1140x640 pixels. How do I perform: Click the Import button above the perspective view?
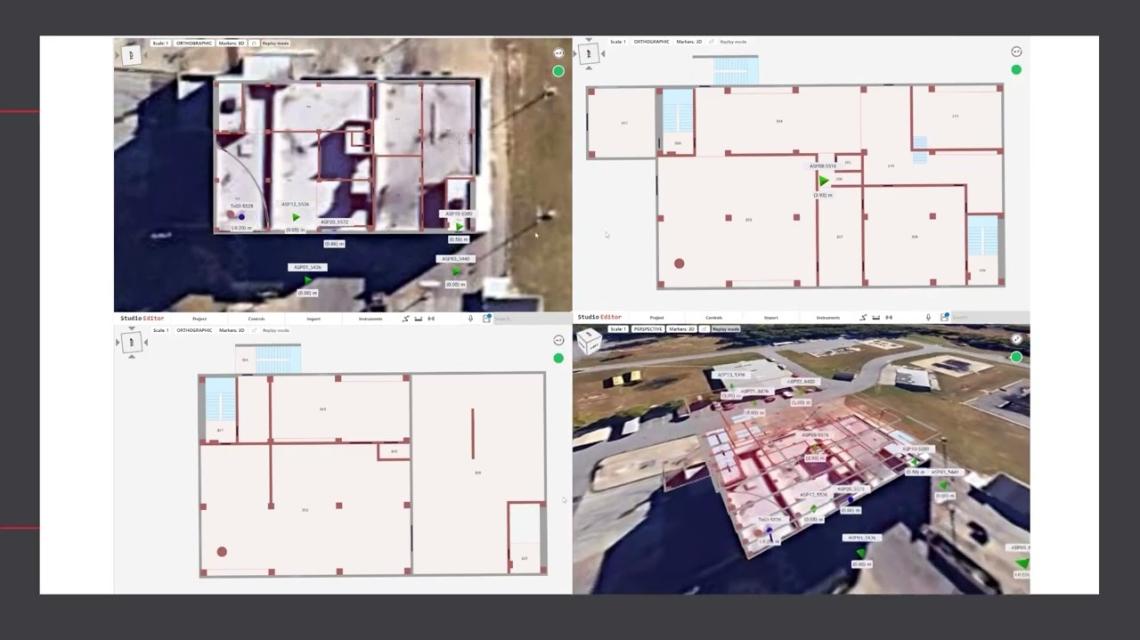click(x=771, y=318)
